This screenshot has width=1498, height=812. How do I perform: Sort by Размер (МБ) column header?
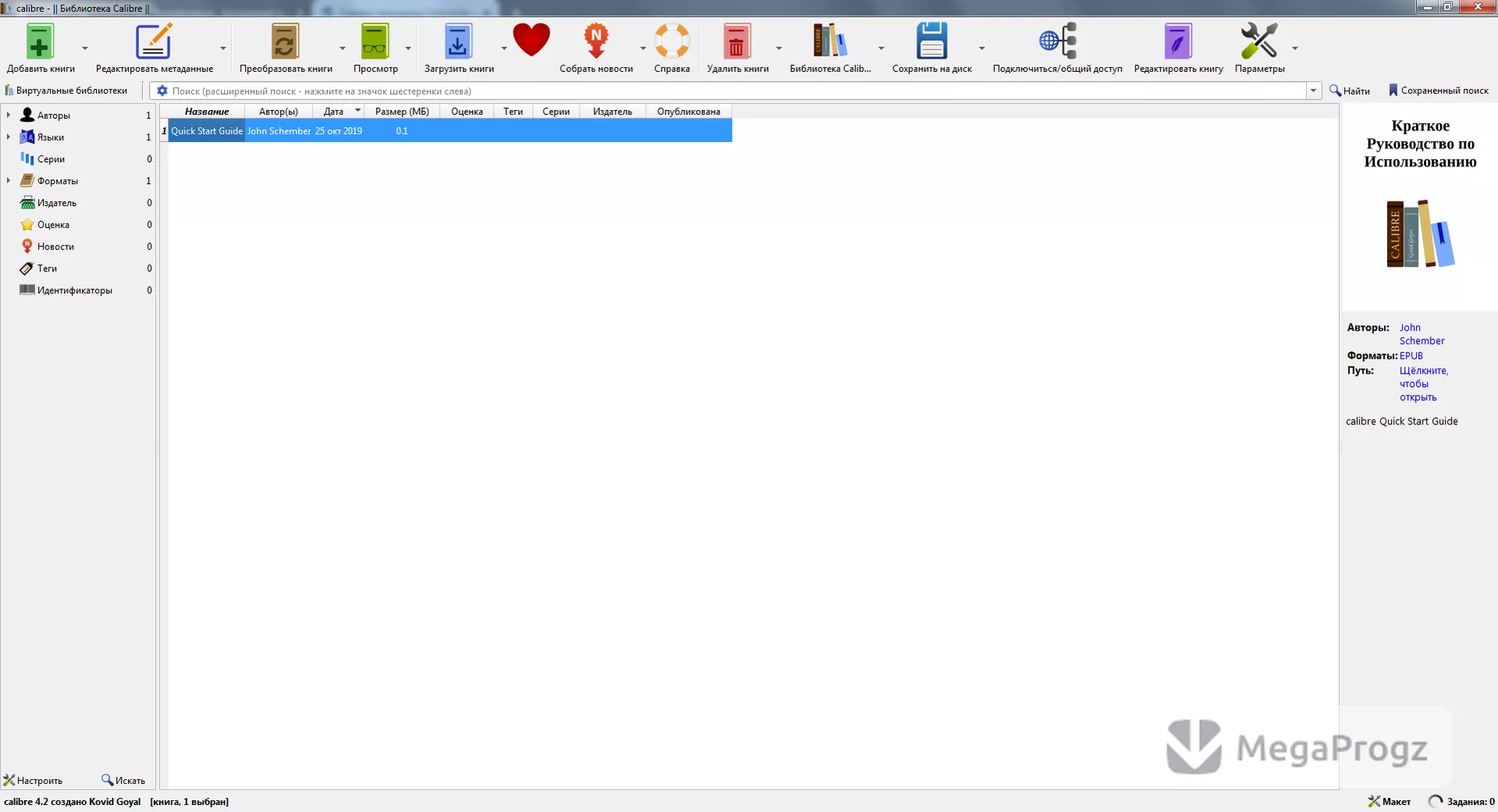[x=402, y=112]
